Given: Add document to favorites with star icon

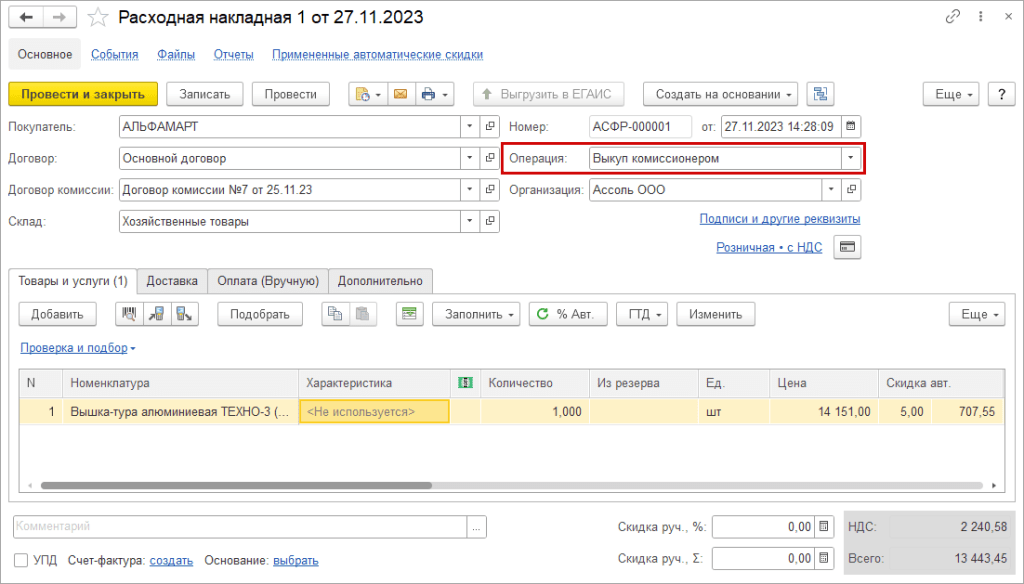Looking at the screenshot, I should [97, 17].
